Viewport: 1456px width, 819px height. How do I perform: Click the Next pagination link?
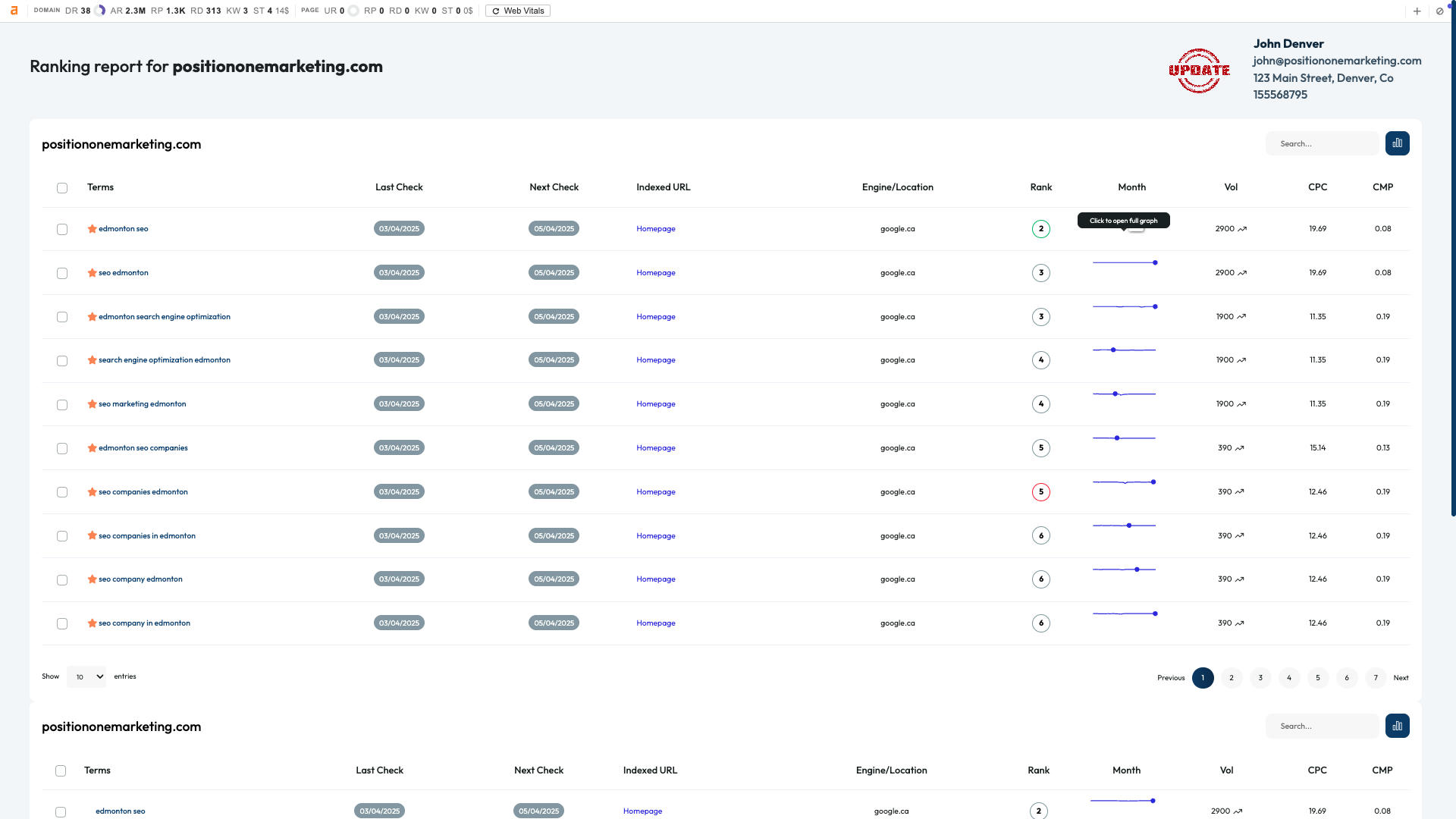[x=1401, y=678]
